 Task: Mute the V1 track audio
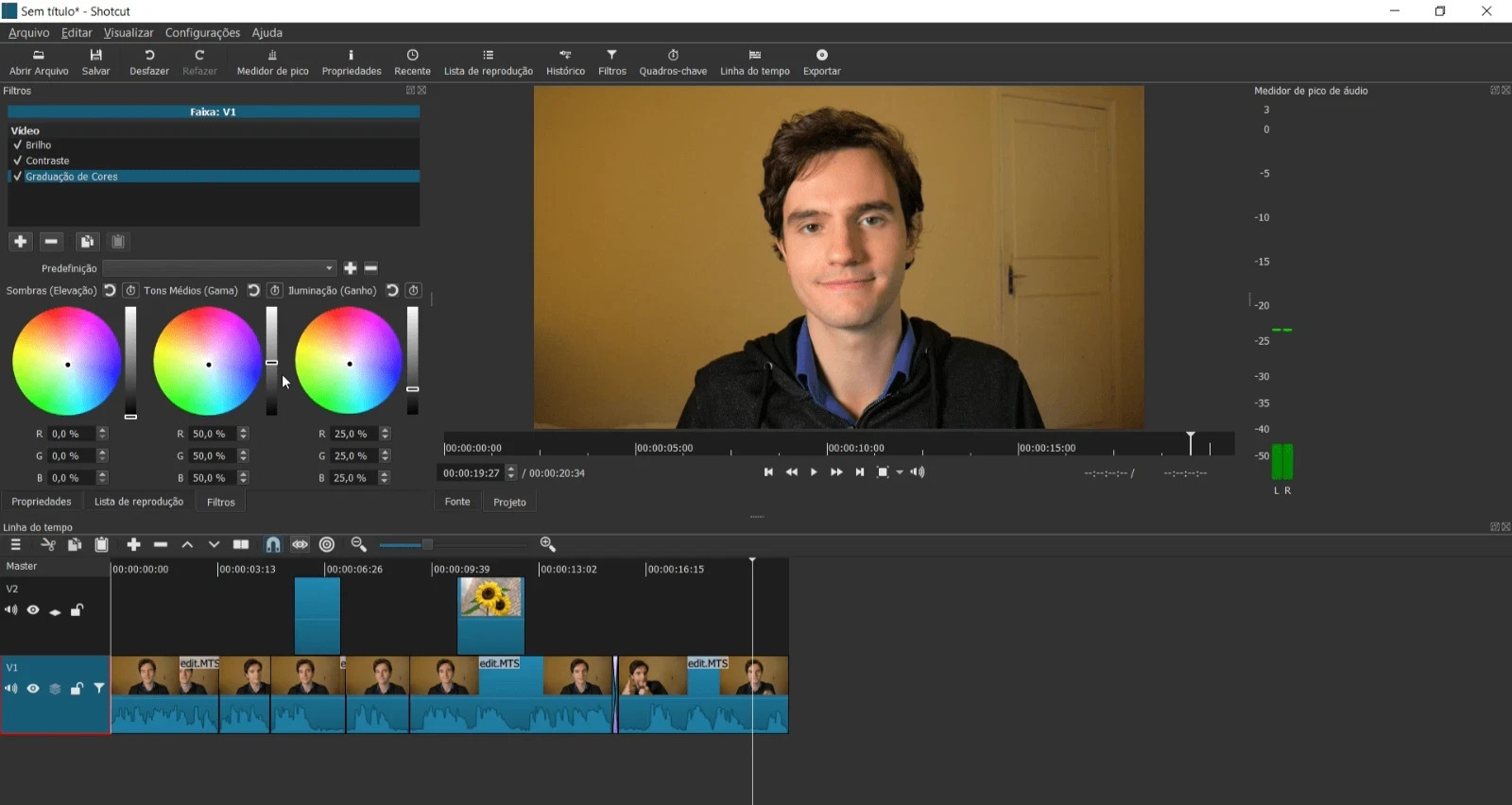click(x=11, y=689)
